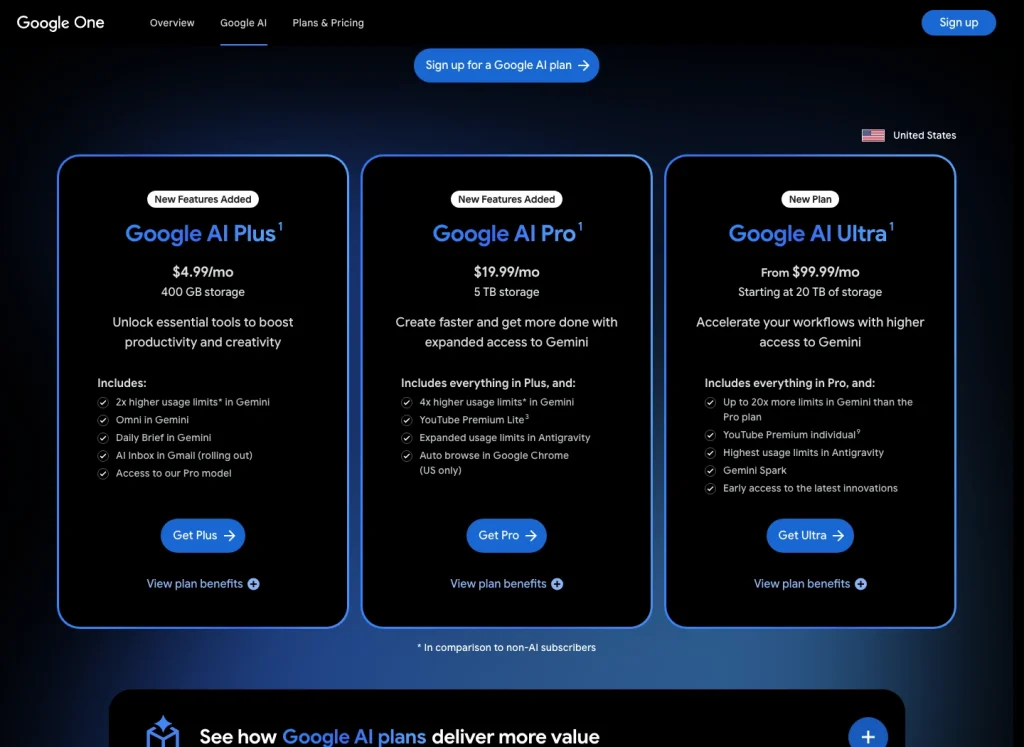Click checkmark beside Omni in Gemini

click(103, 420)
